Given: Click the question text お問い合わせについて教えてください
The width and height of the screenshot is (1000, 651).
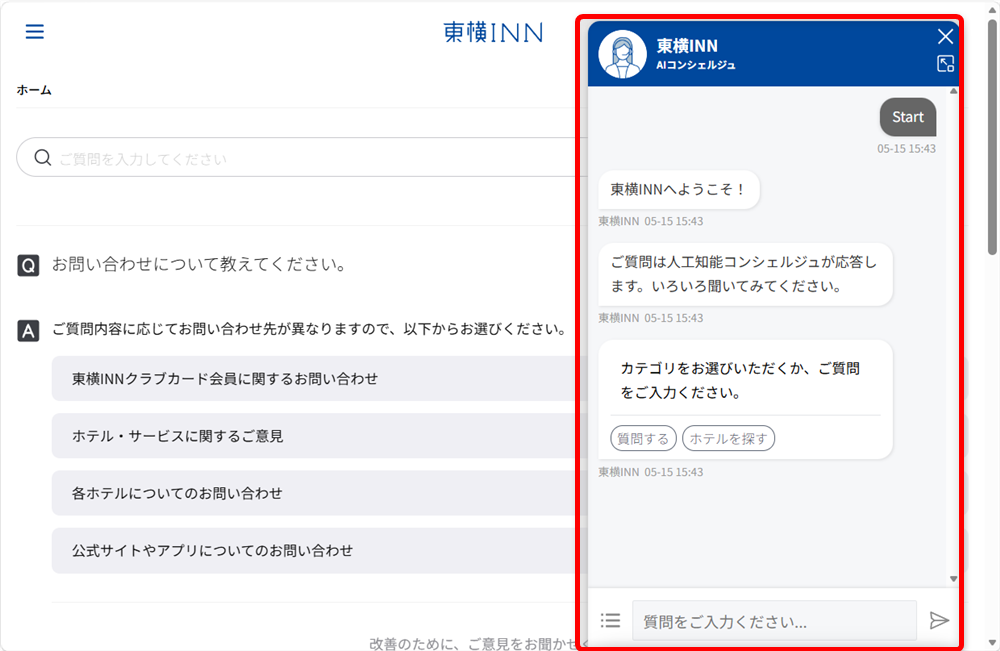Looking at the screenshot, I should pyautogui.click(x=199, y=264).
